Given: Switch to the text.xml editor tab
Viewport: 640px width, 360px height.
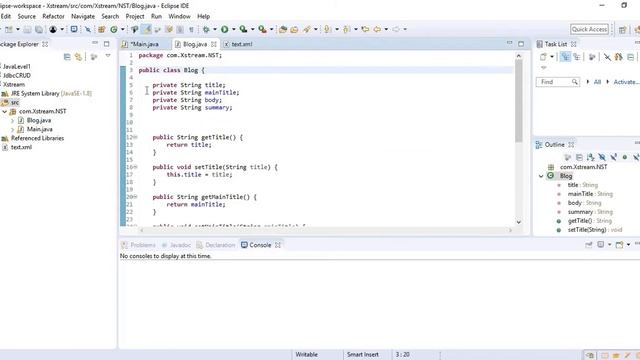Looking at the screenshot, I should pos(242,44).
